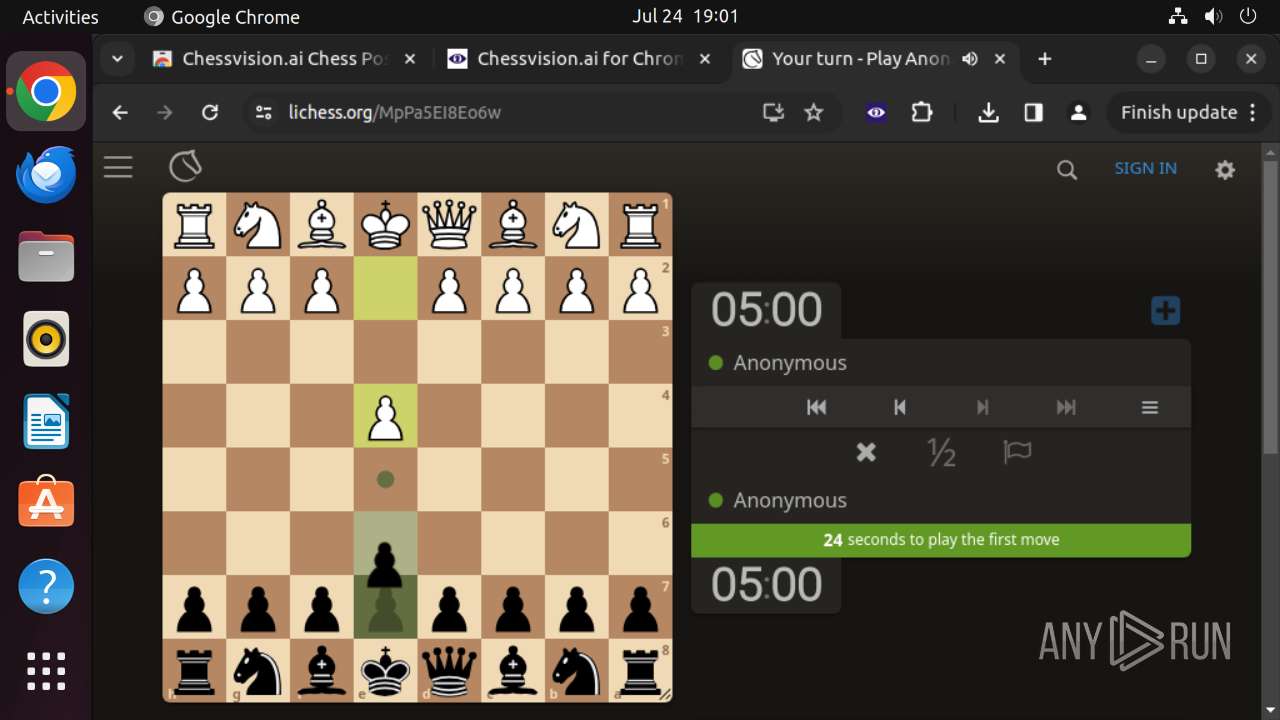Switch to Chessvision.ai Chess Position tab
This screenshot has height=720, width=1280.
coord(284,59)
